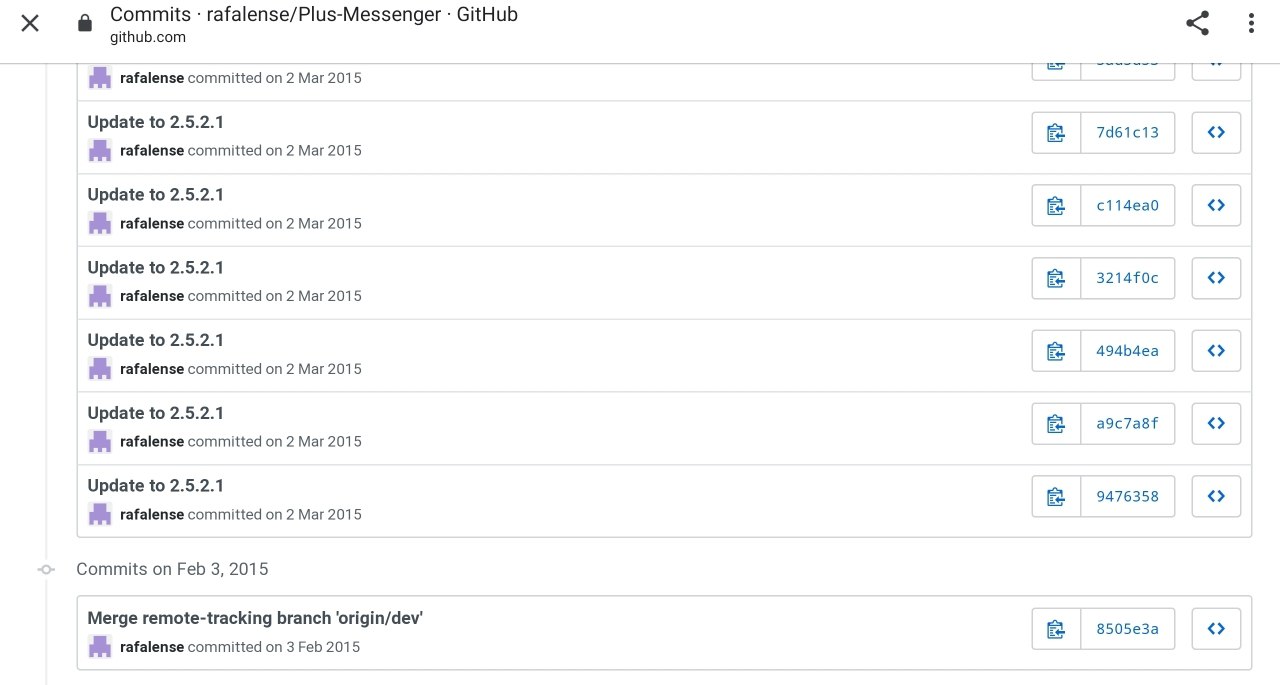This screenshot has height=685, width=1280.
Task: Copy full SHA for commit c114ea0
Action: click(x=1056, y=205)
